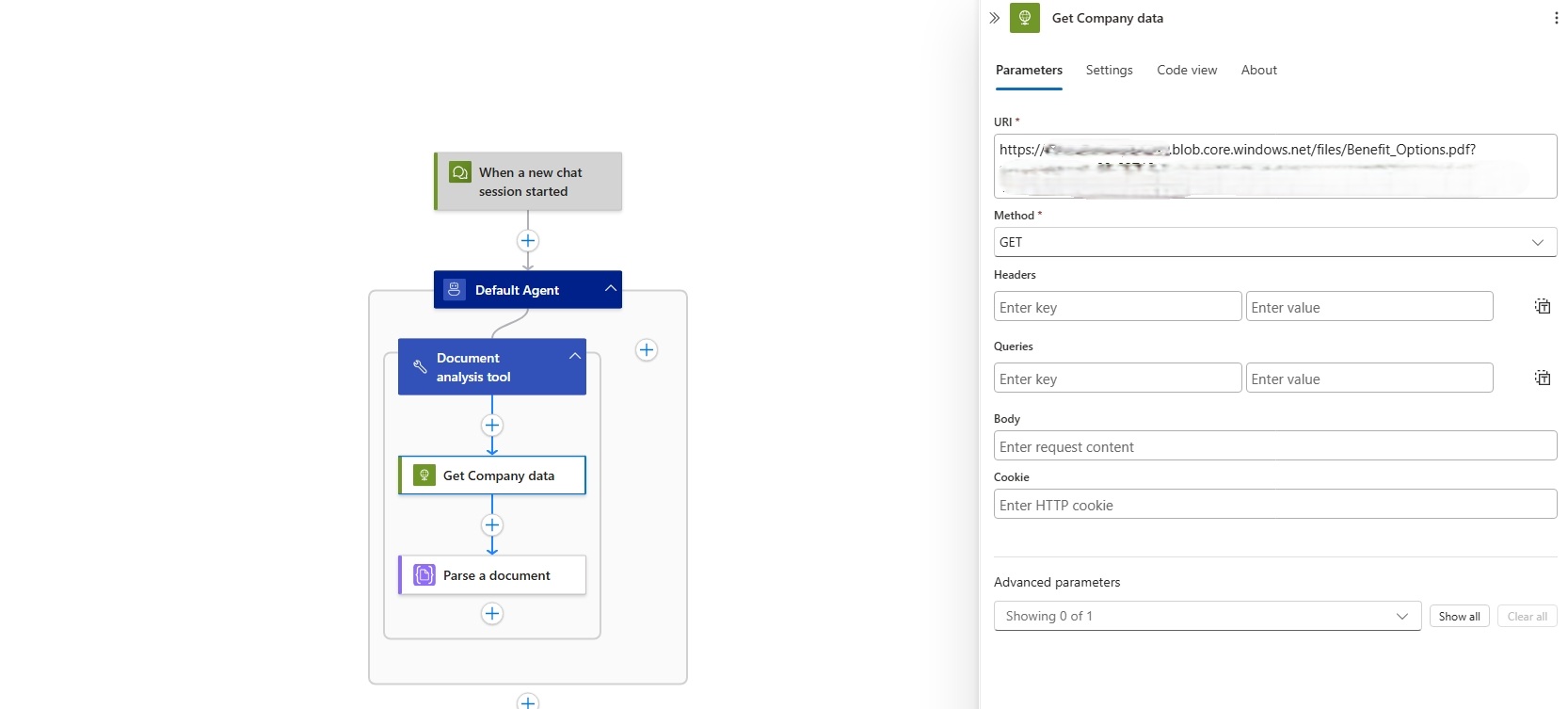Collapse the Document analysis tool node
This screenshot has height=709, width=1568.
pos(575,356)
